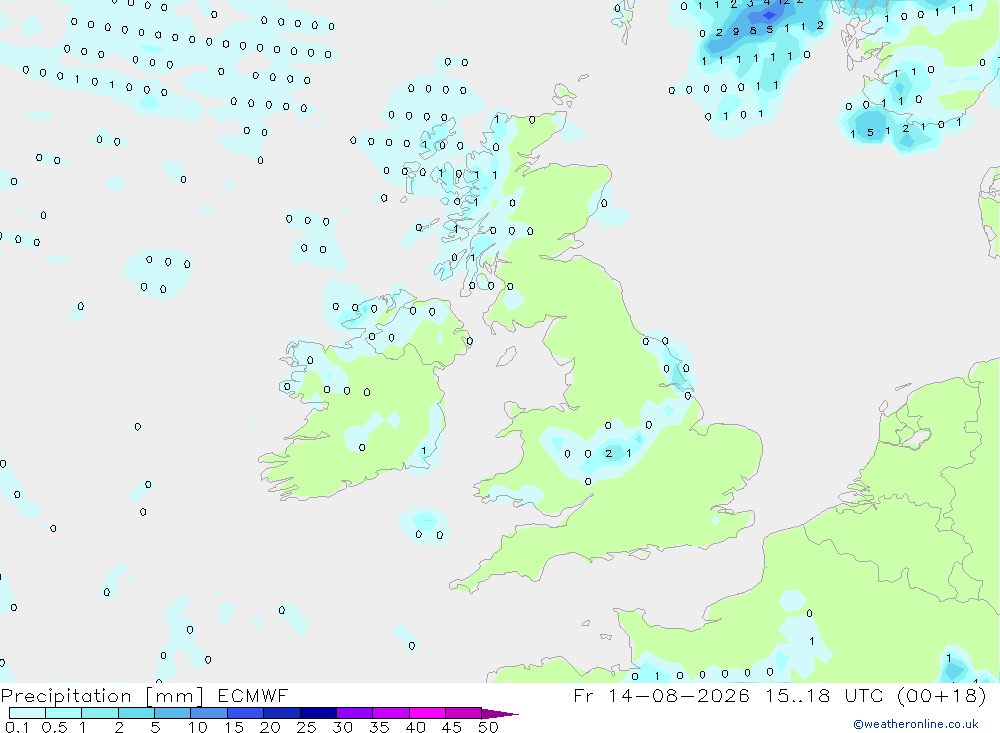1000x733 pixels.
Task: Pick the 1–2 mm legend swatch
Action: point(99,713)
